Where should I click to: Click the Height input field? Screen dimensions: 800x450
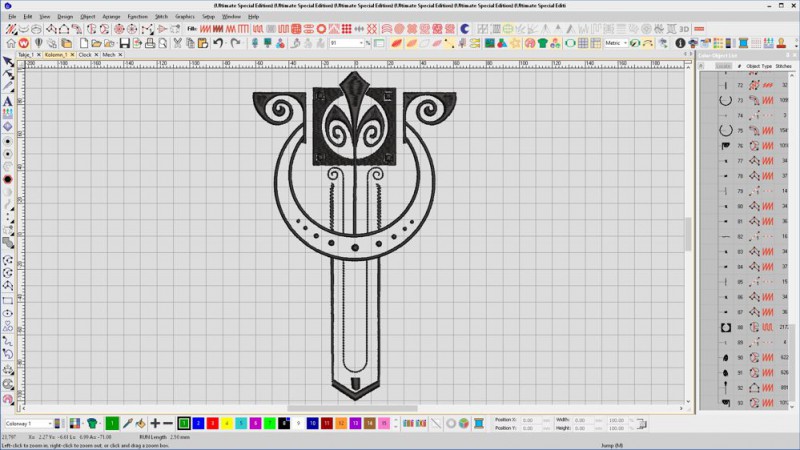(584, 428)
